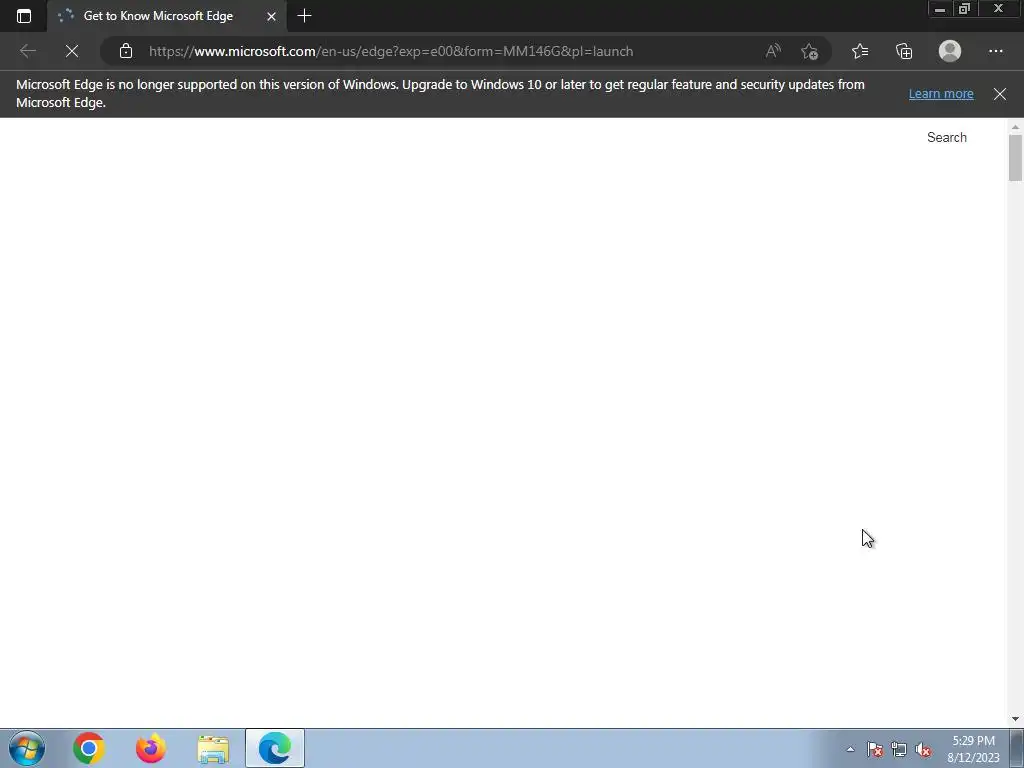Image resolution: width=1024 pixels, height=768 pixels.
Task: Open a new tab with plus button
Action: point(304,16)
